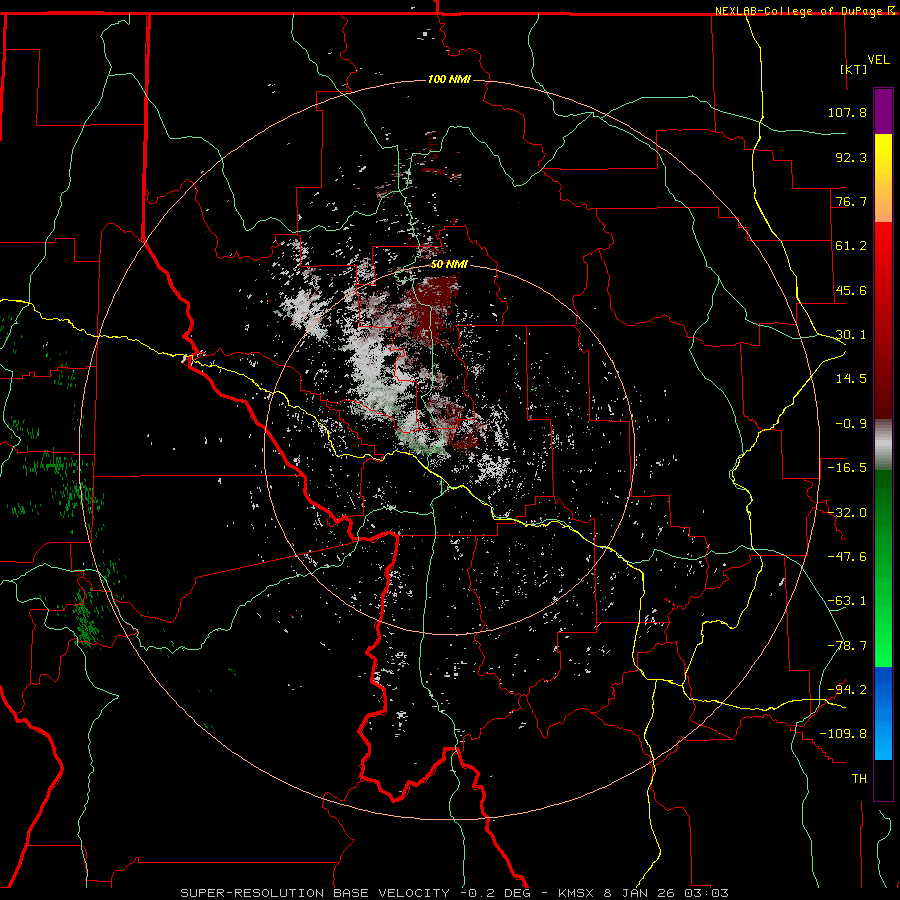Click the 100 NMI range ring label

coord(449,79)
